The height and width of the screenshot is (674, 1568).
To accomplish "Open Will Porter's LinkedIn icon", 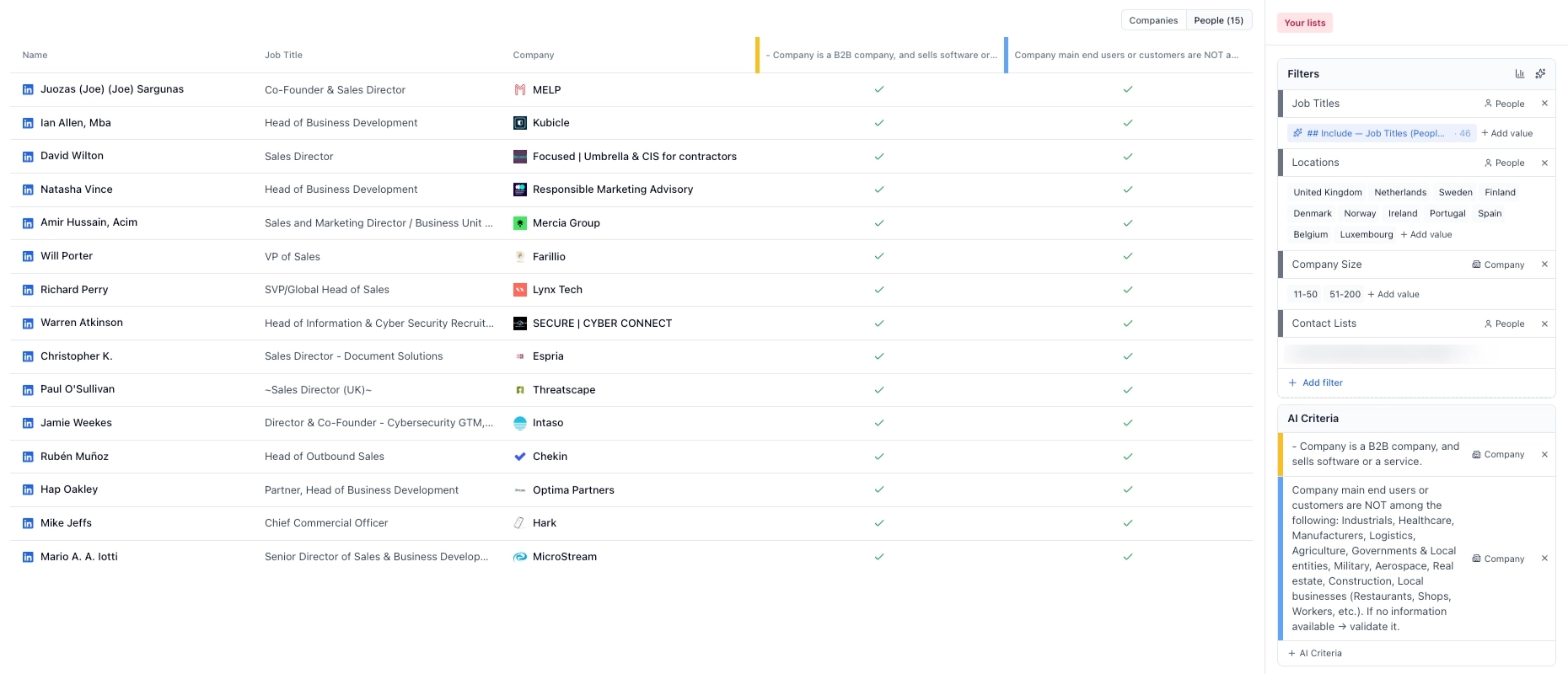I will pos(28,256).
